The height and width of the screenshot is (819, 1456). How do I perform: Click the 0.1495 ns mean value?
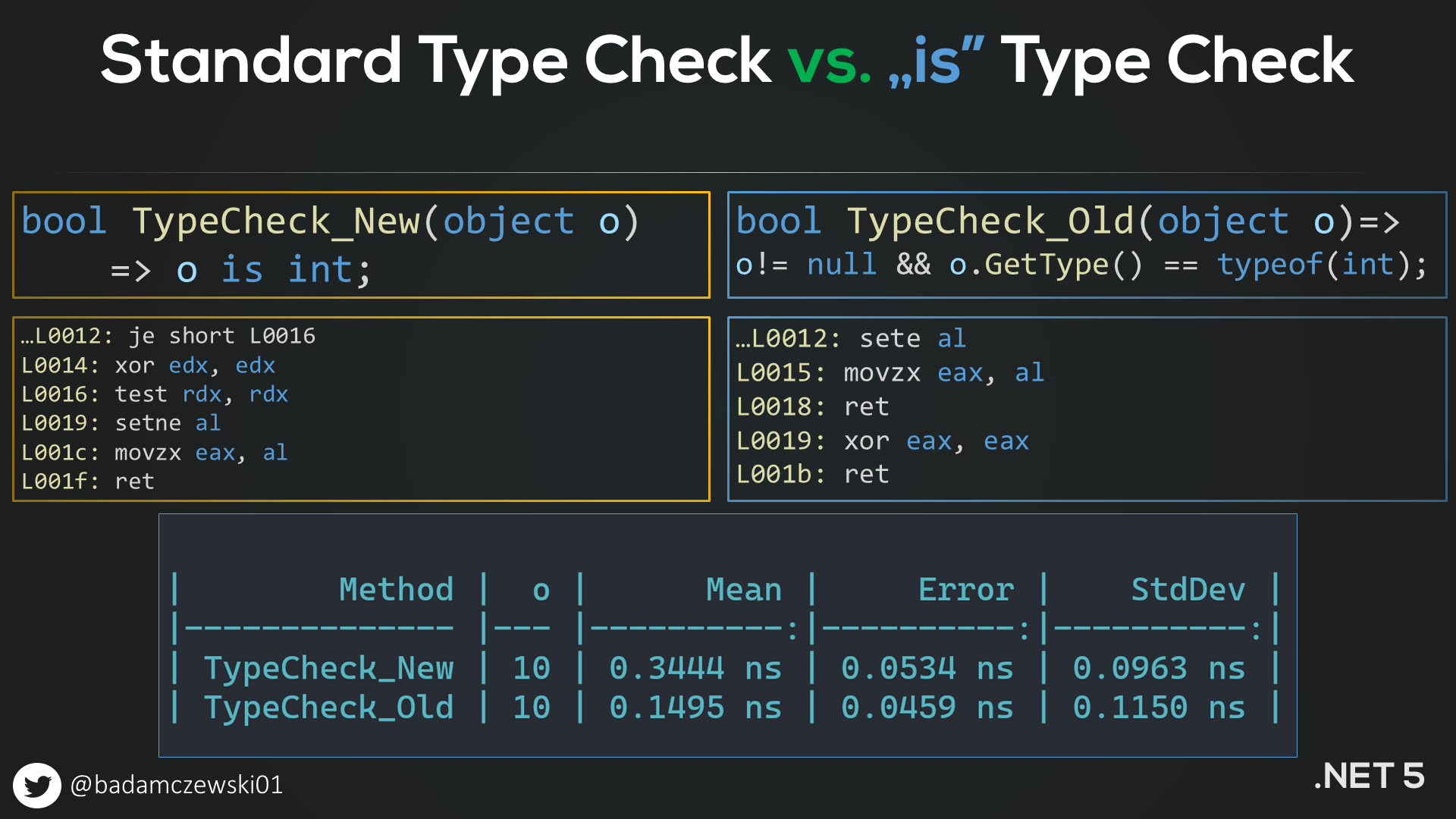point(695,708)
